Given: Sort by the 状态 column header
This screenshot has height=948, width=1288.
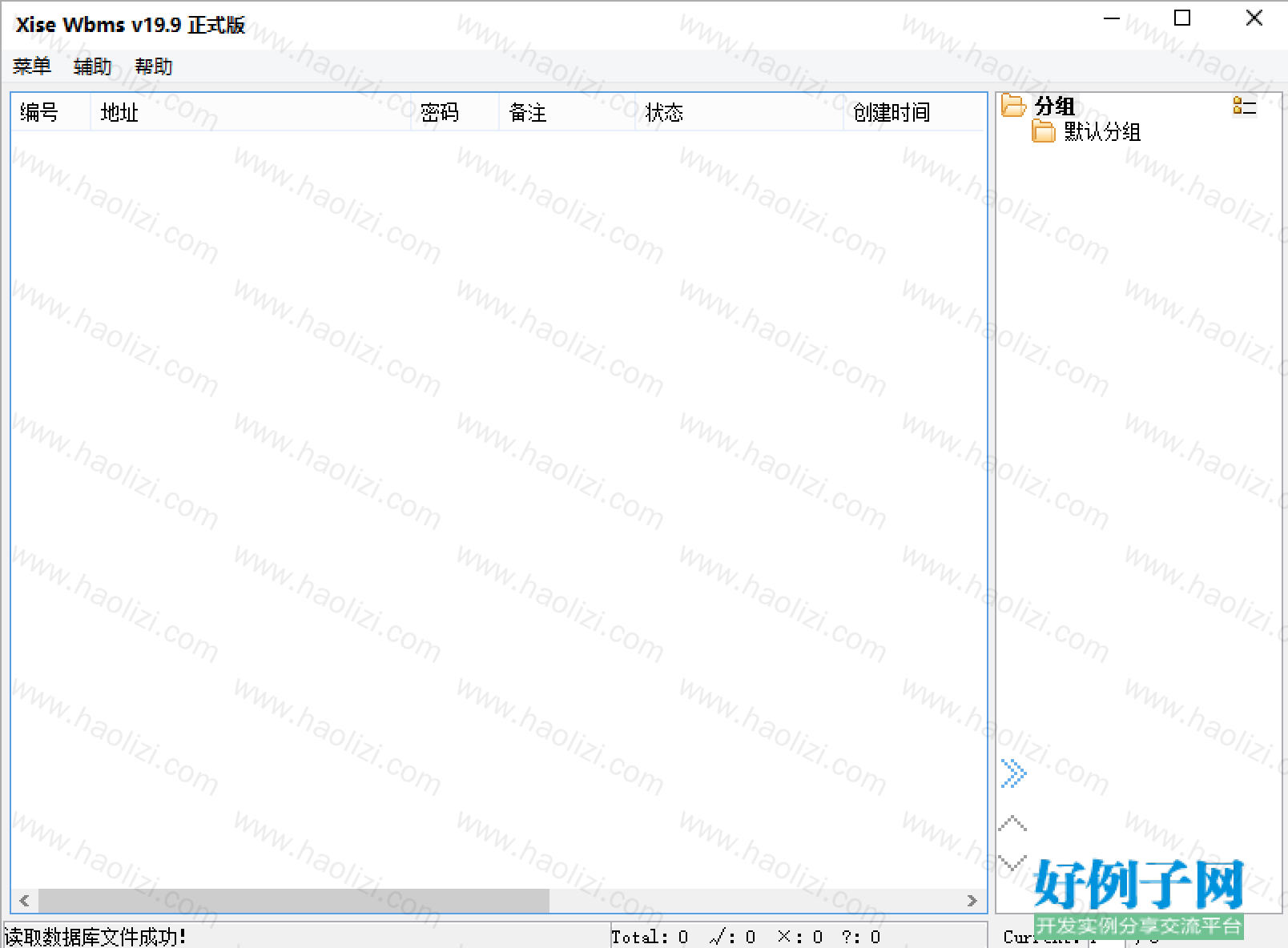Looking at the screenshot, I should [x=739, y=112].
